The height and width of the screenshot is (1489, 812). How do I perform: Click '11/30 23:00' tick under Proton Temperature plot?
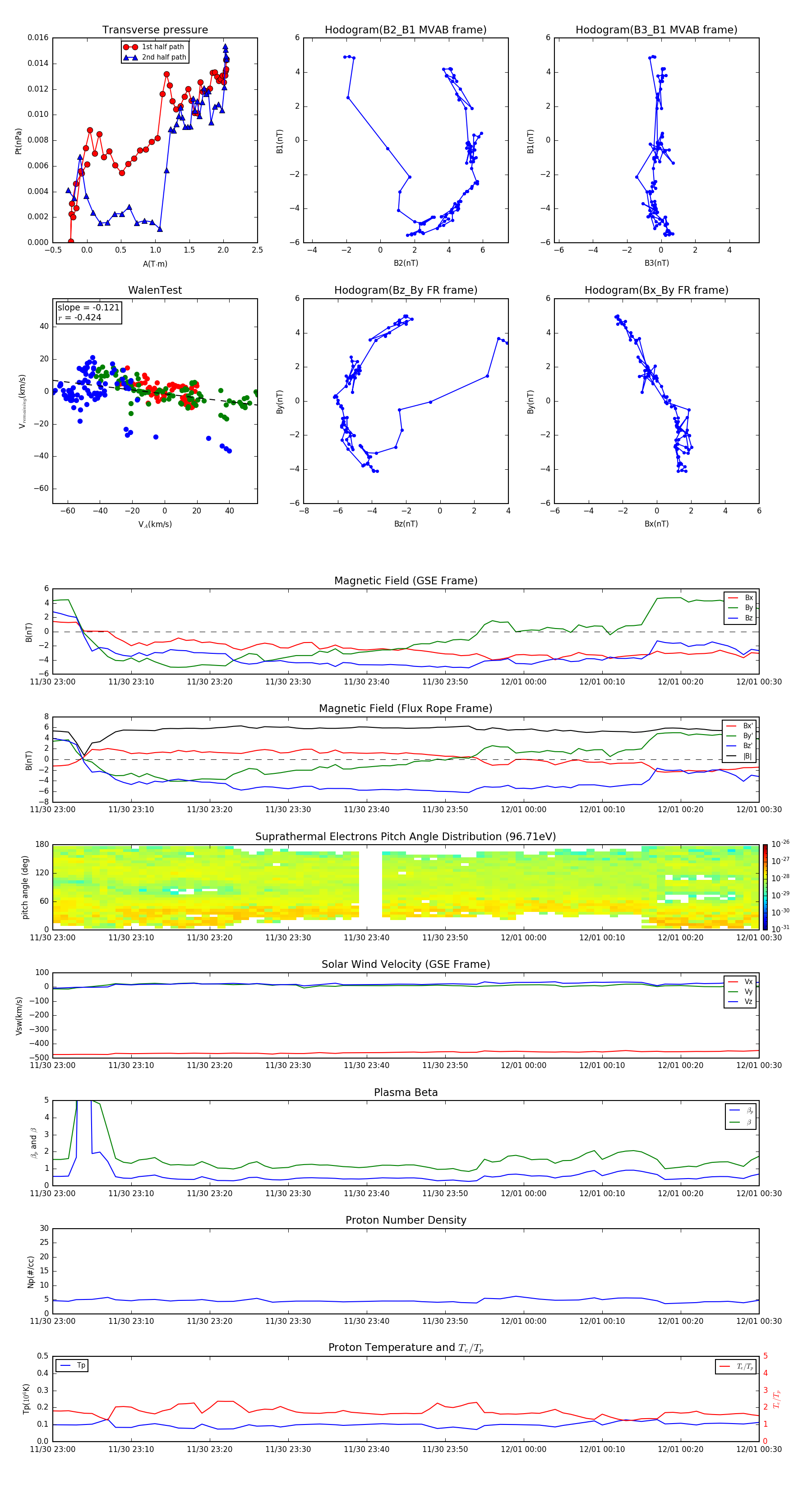[53, 1449]
